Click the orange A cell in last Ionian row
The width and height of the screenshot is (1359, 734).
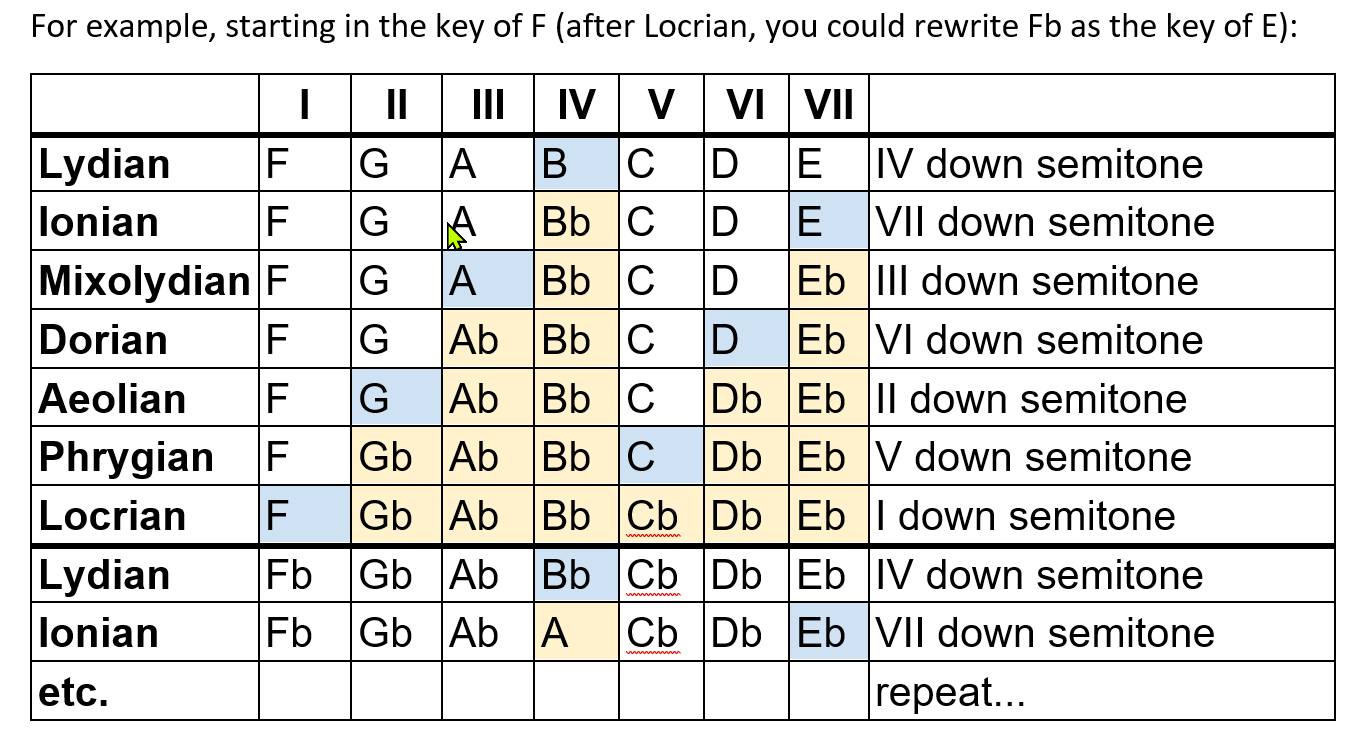pos(576,632)
